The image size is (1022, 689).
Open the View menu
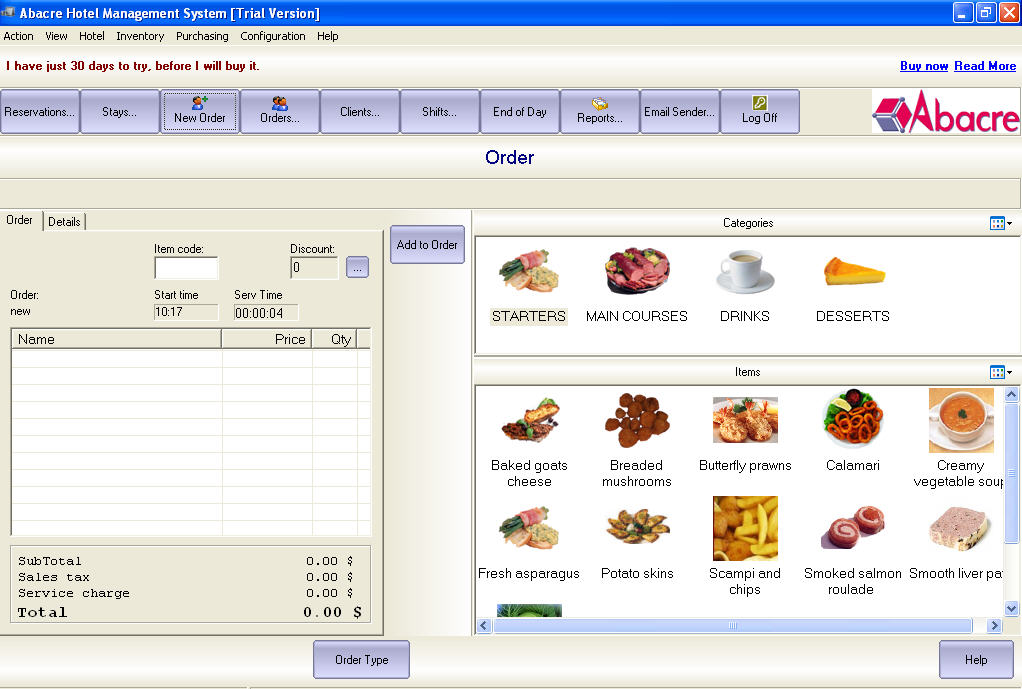click(56, 36)
